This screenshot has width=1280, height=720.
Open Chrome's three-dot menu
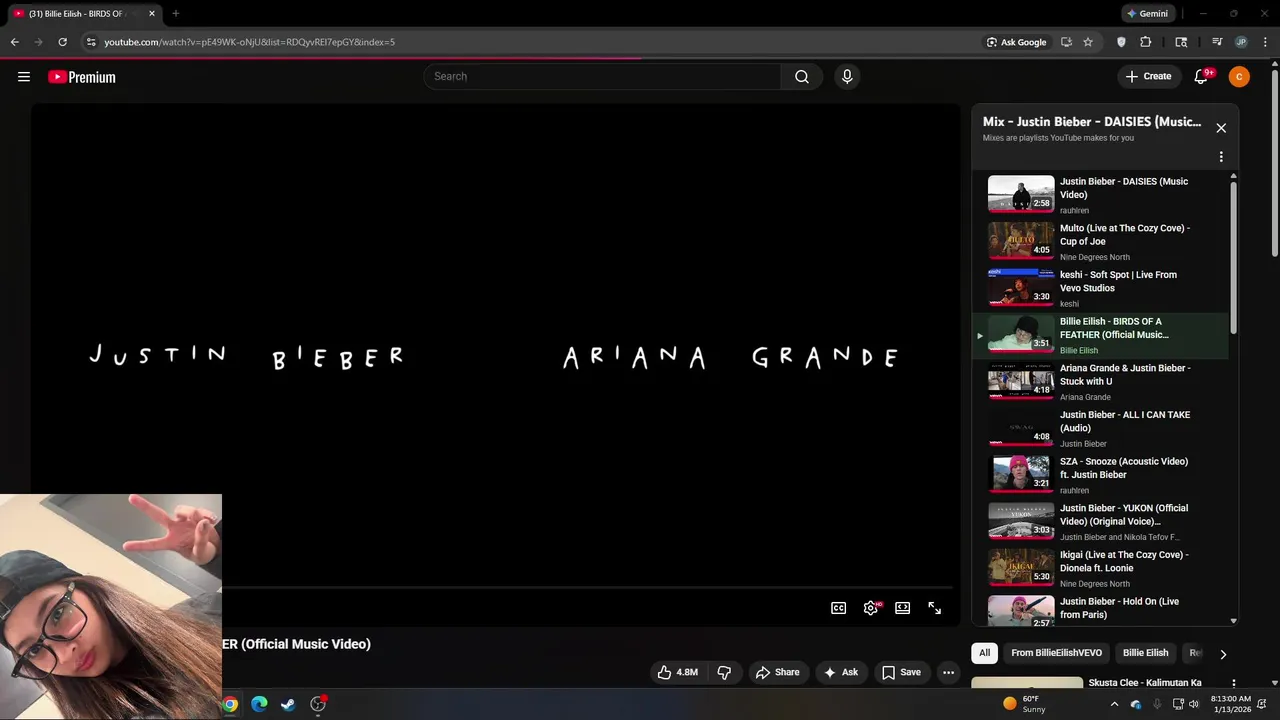click(x=1265, y=42)
